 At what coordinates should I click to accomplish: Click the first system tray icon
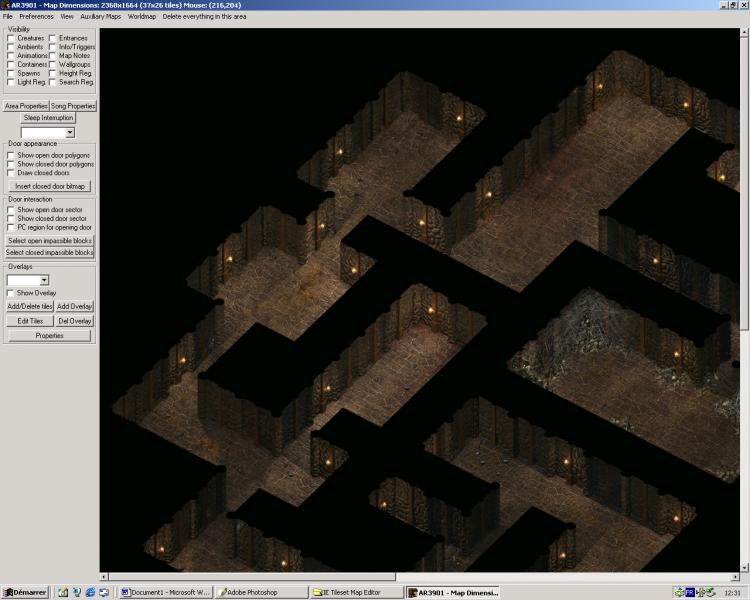(x=679, y=592)
